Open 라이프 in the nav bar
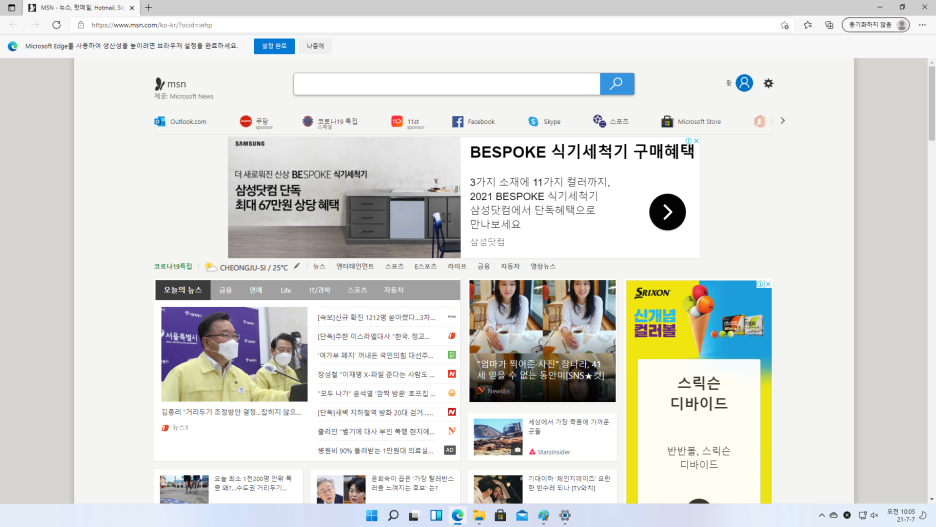This screenshot has width=936, height=527. coord(457,267)
